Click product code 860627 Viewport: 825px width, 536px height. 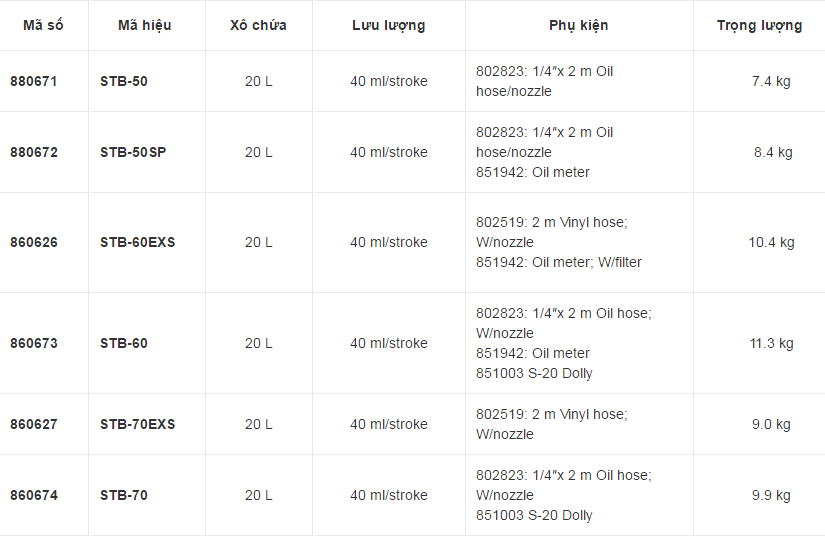pyautogui.click(x=34, y=424)
